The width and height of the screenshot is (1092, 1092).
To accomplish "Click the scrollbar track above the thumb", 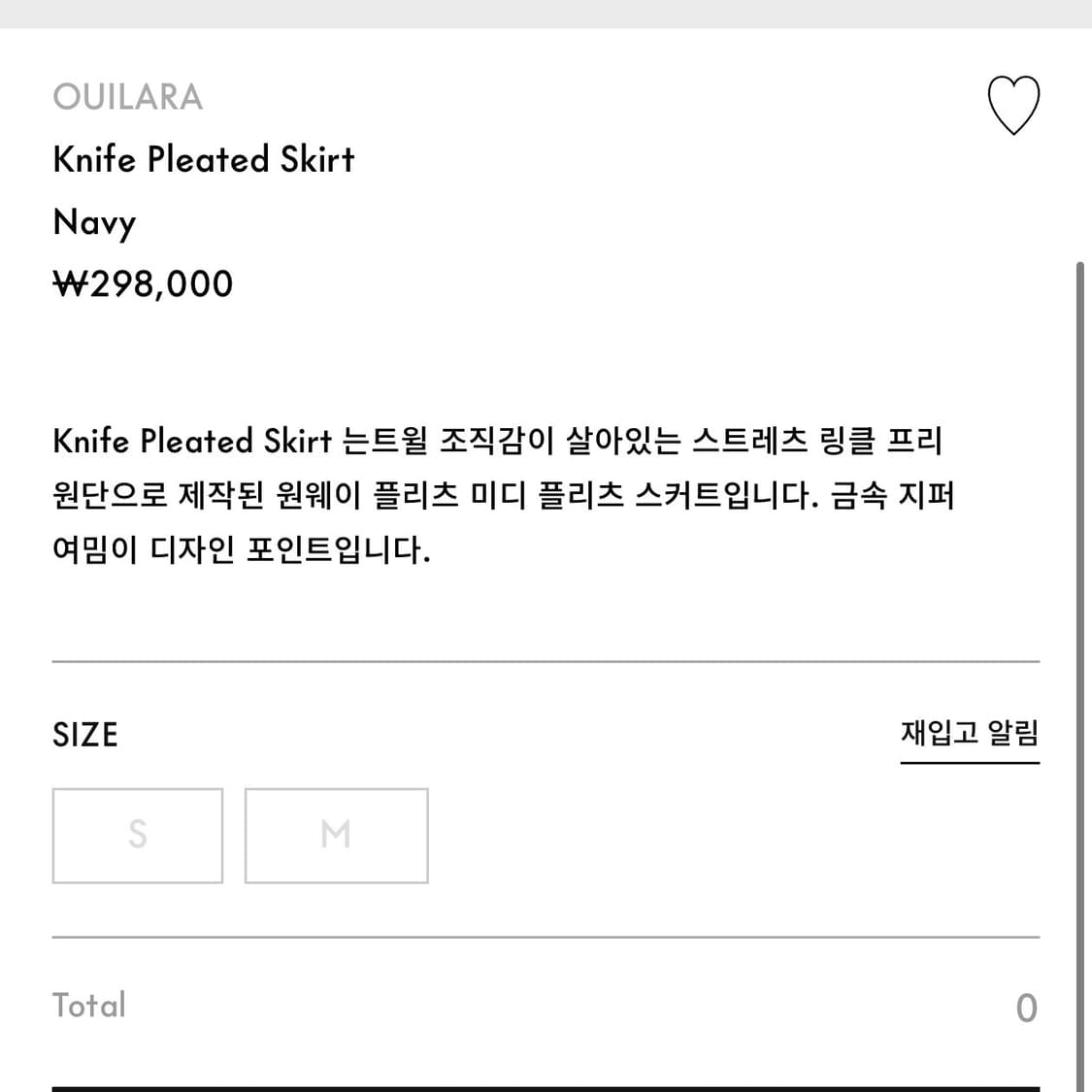I will click(1080, 146).
